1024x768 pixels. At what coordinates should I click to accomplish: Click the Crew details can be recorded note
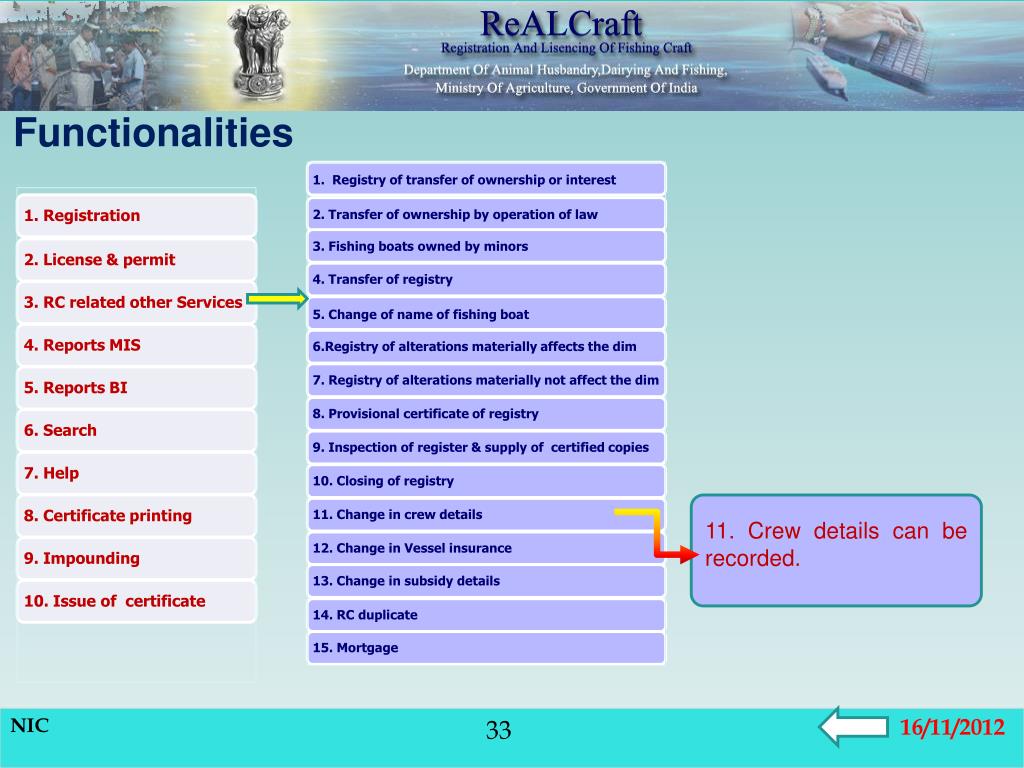click(x=836, y=550)
